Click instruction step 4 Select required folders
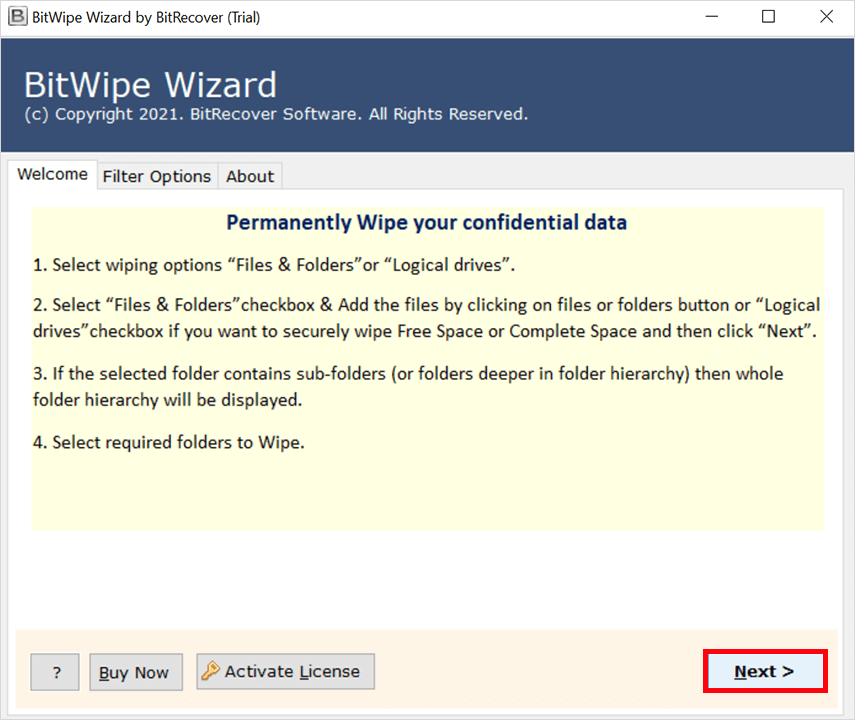855x720 pixels. (168, 441)
